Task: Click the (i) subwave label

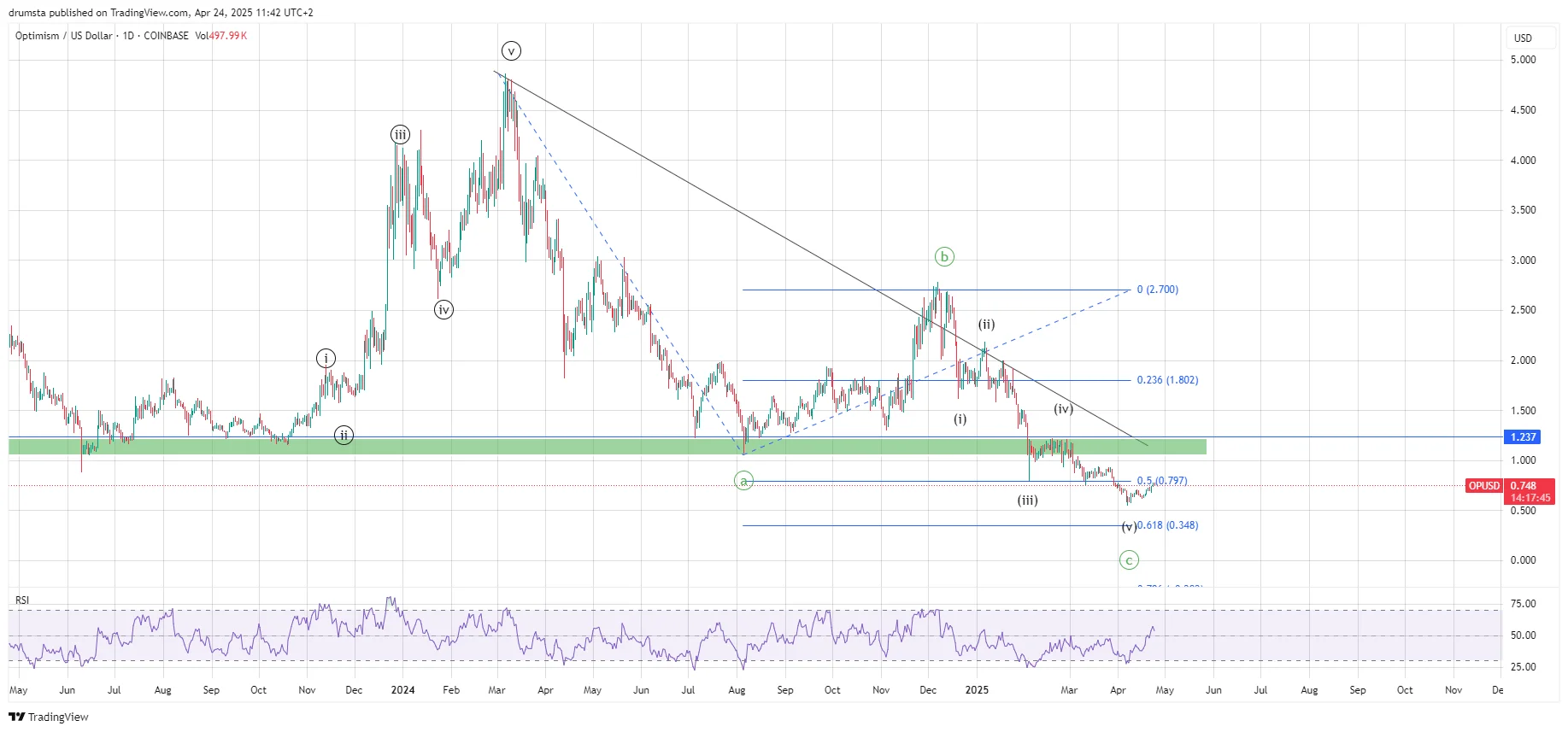Action: click(x=960, y=419)
